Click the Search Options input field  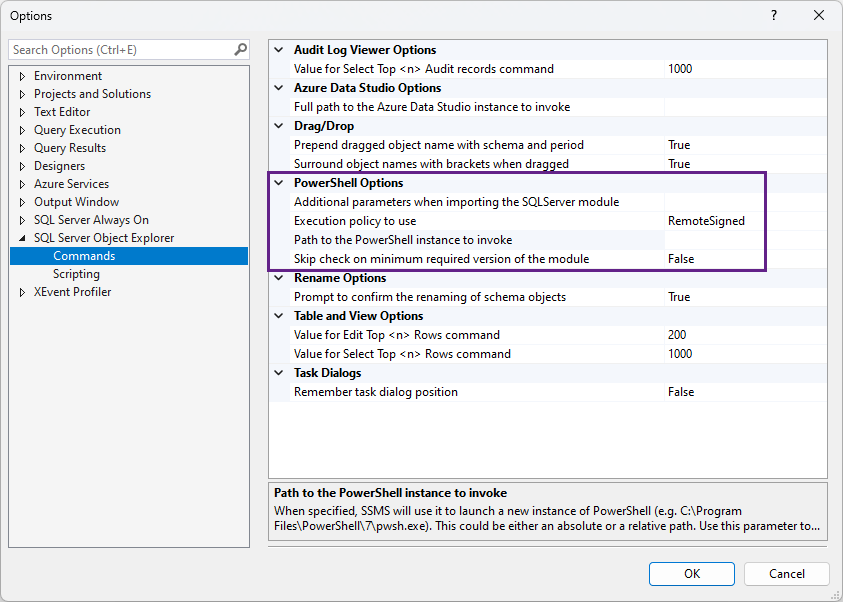[120, 49]
